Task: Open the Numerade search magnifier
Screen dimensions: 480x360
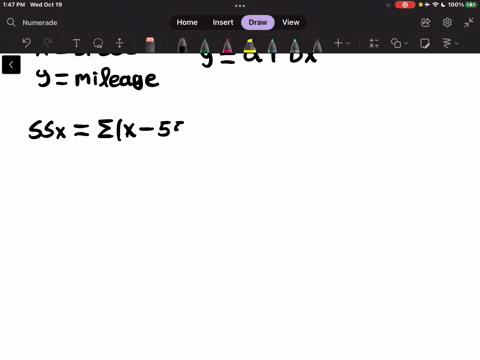Action: click(x=11, y=22)
